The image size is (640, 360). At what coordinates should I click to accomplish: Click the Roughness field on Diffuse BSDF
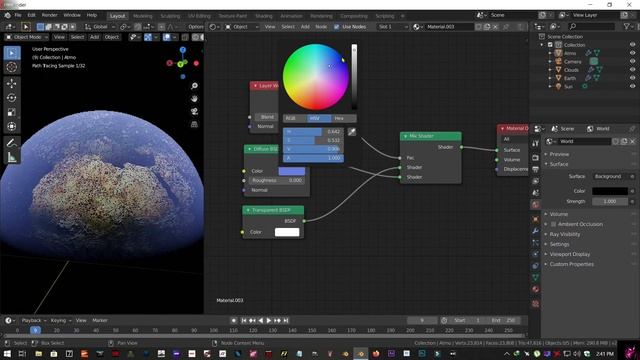click(277, 180)
